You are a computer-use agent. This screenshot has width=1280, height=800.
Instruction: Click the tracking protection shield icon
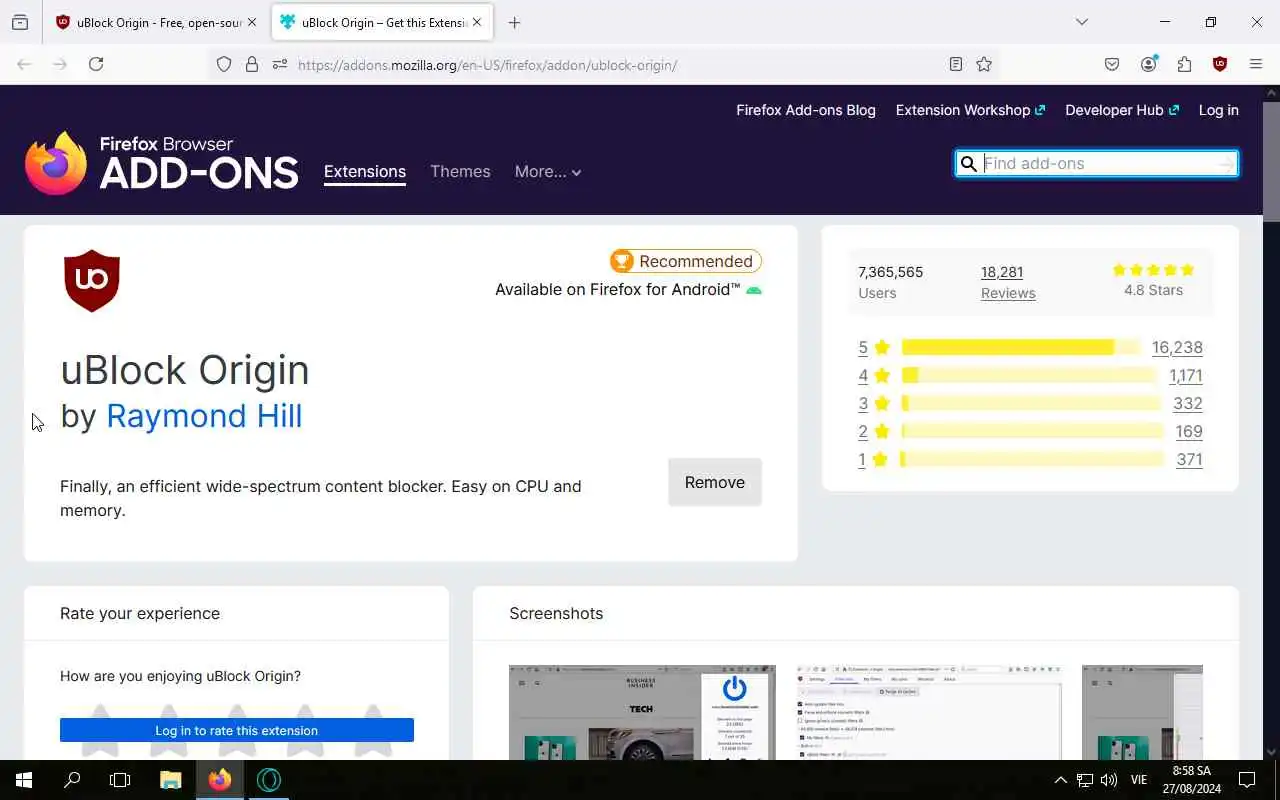tap(224, 64)
